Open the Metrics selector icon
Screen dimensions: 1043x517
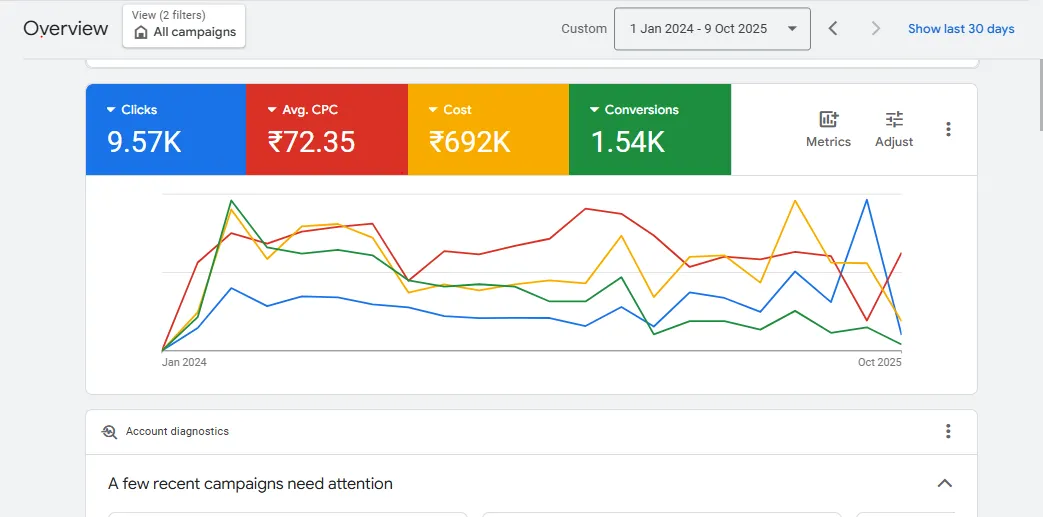[828, 120]
